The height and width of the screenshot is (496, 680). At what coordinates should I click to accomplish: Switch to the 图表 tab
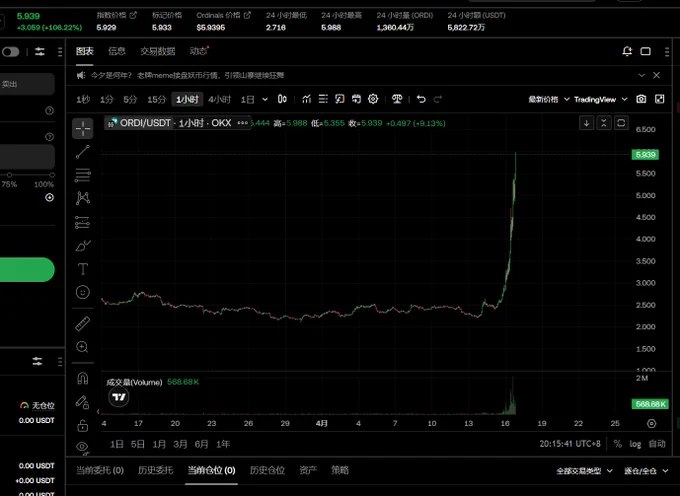point(85,51)
